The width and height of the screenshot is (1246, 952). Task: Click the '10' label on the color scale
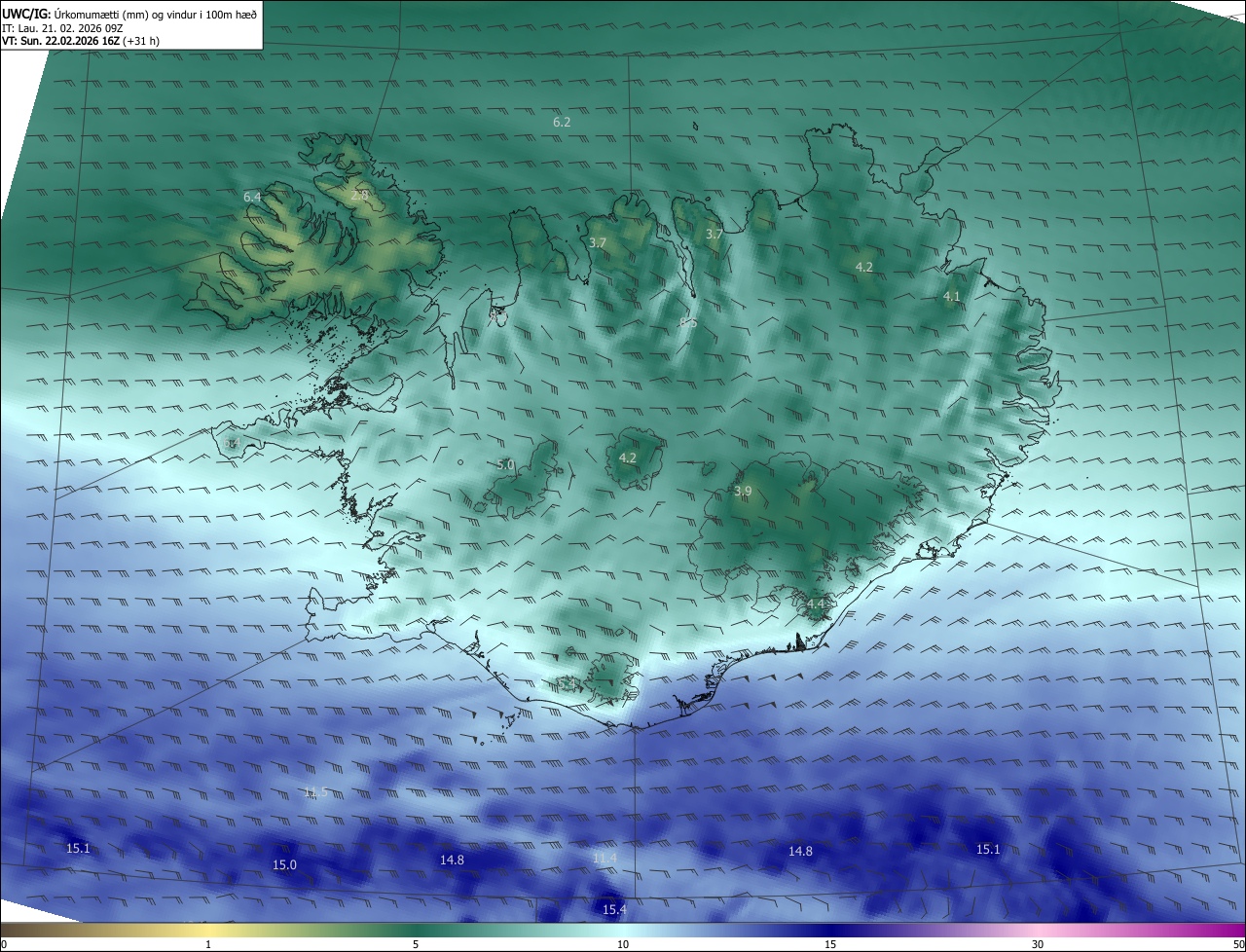click(x=623, y=944)
